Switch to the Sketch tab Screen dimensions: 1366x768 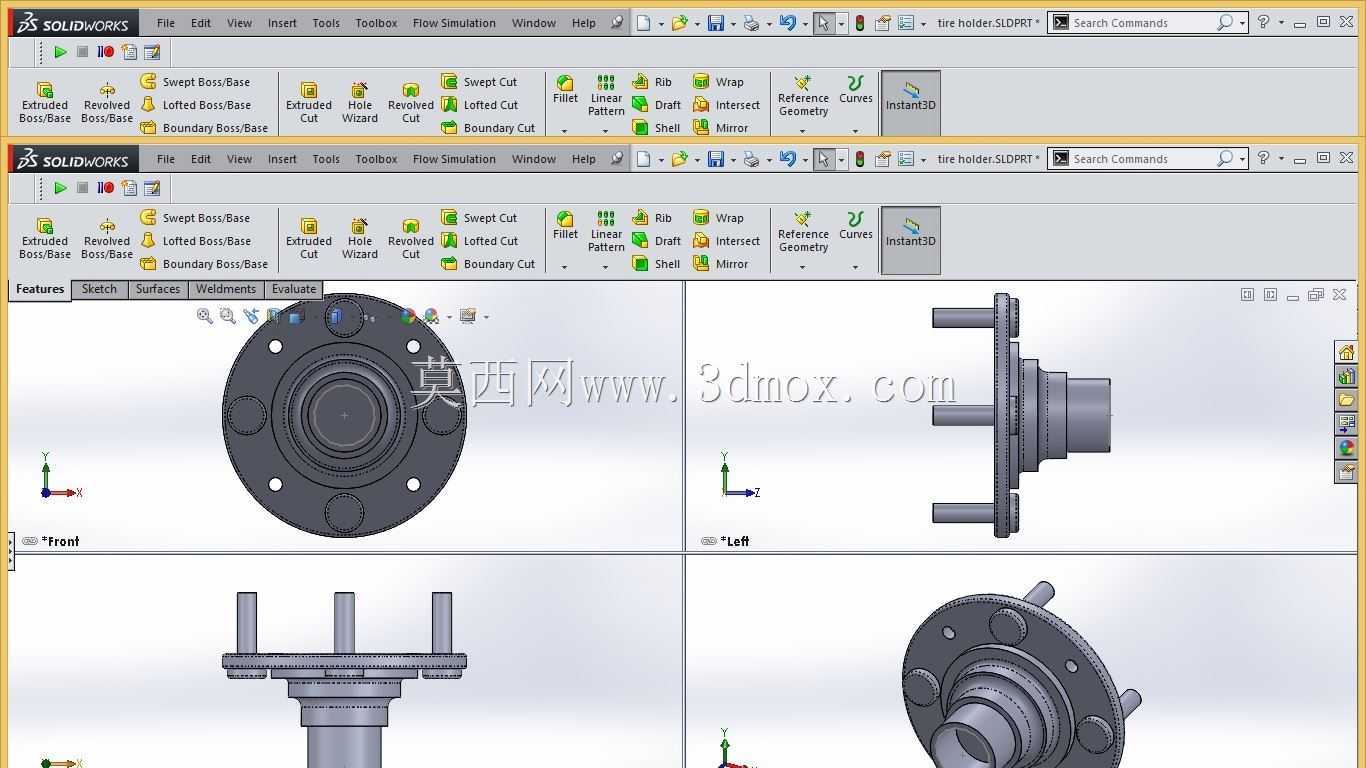click(99, 289)
